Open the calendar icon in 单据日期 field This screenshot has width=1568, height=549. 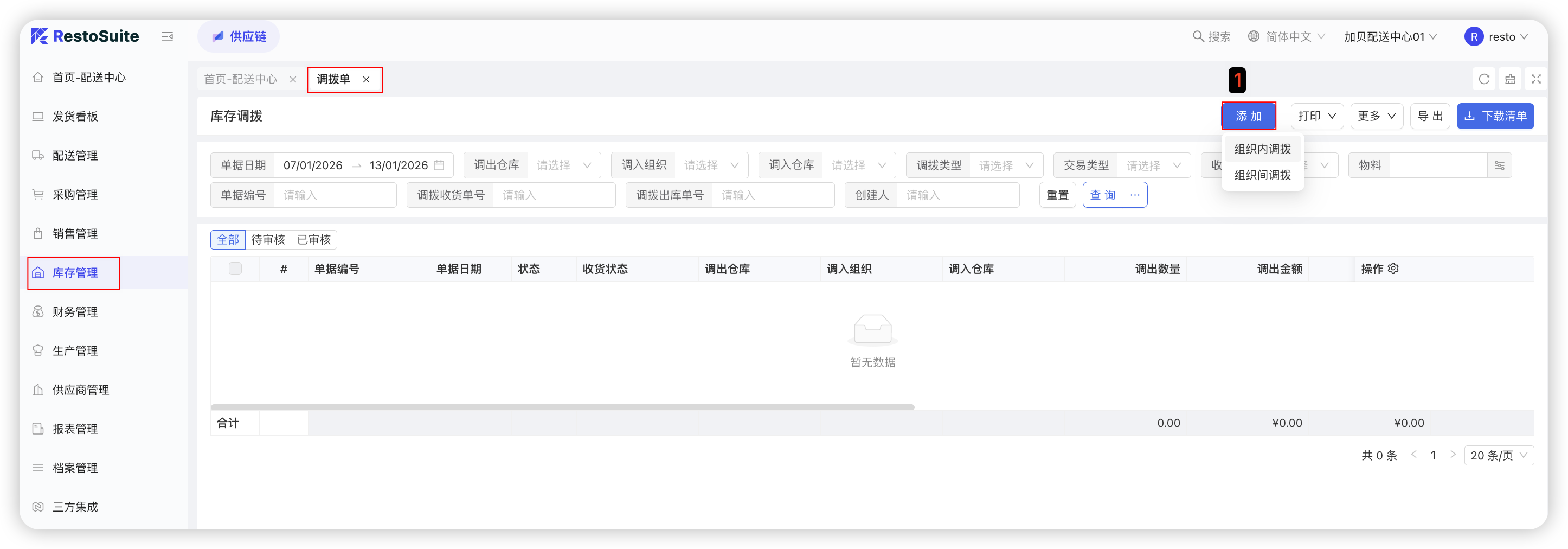(439, 166)
